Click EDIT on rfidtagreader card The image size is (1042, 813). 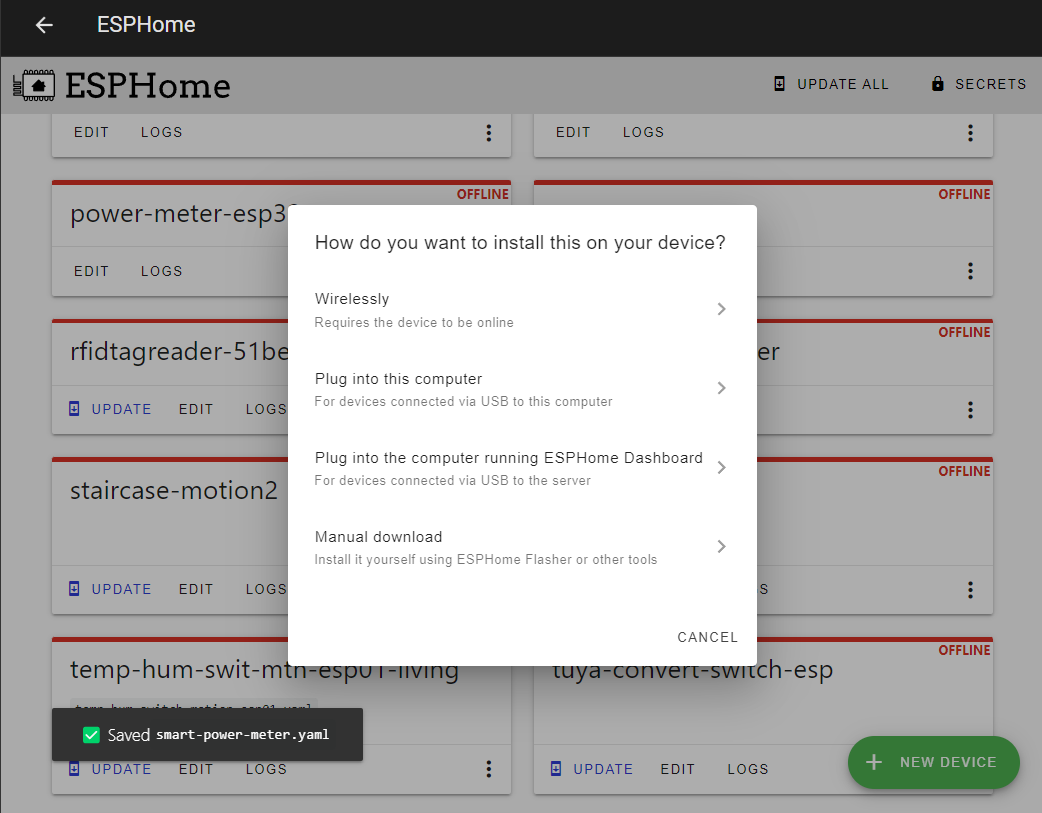tap(196, 409)
